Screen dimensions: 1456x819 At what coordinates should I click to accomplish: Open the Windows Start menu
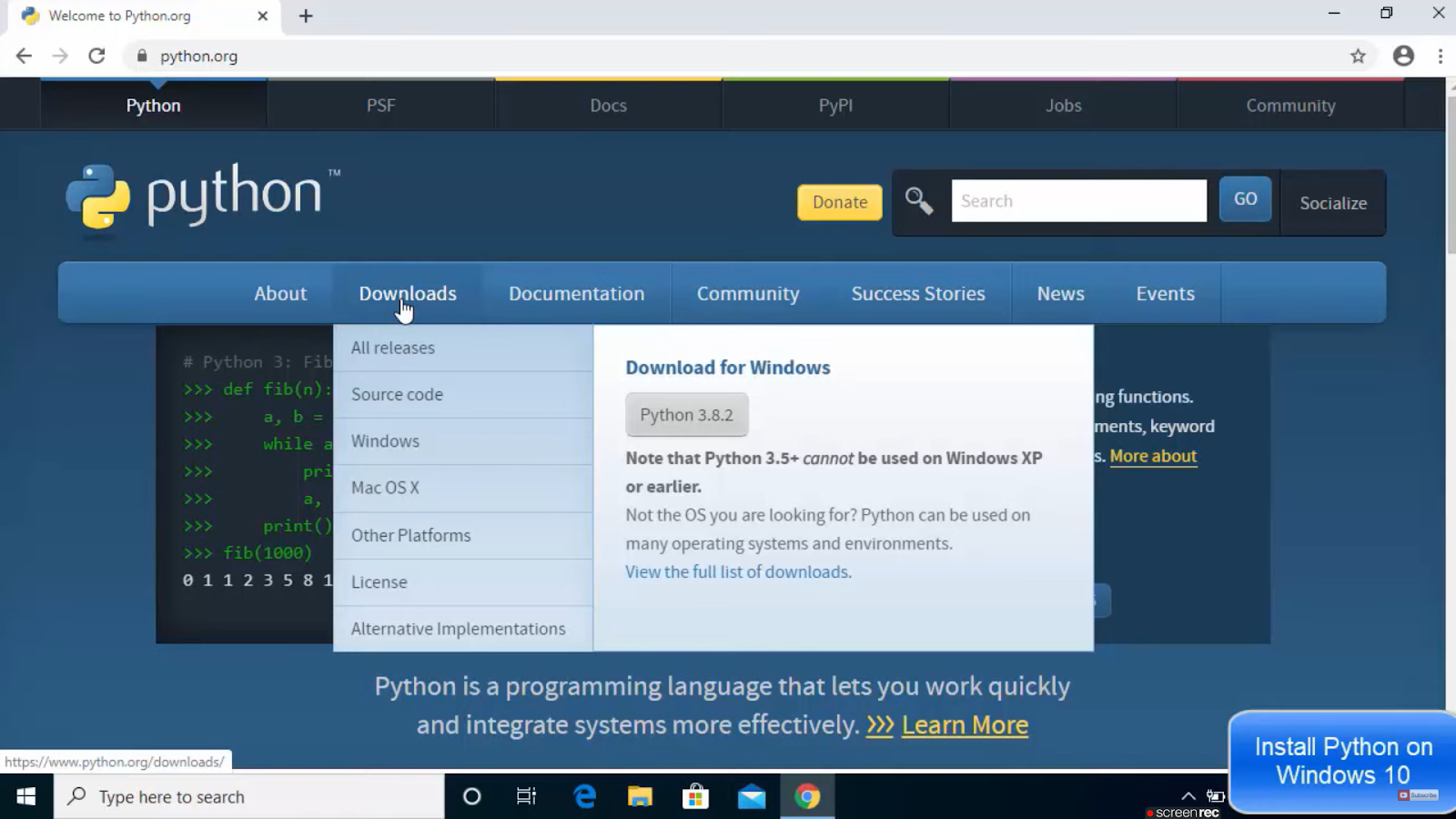tap(26, 796)
